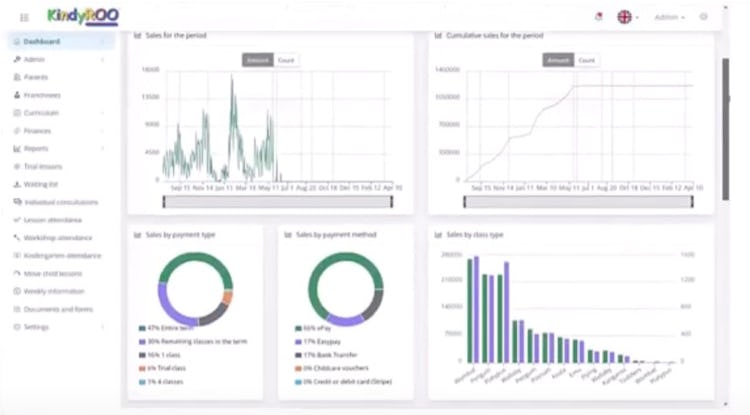
Task: Open Reports in the sidebar
Action: [x=36, y=149]
